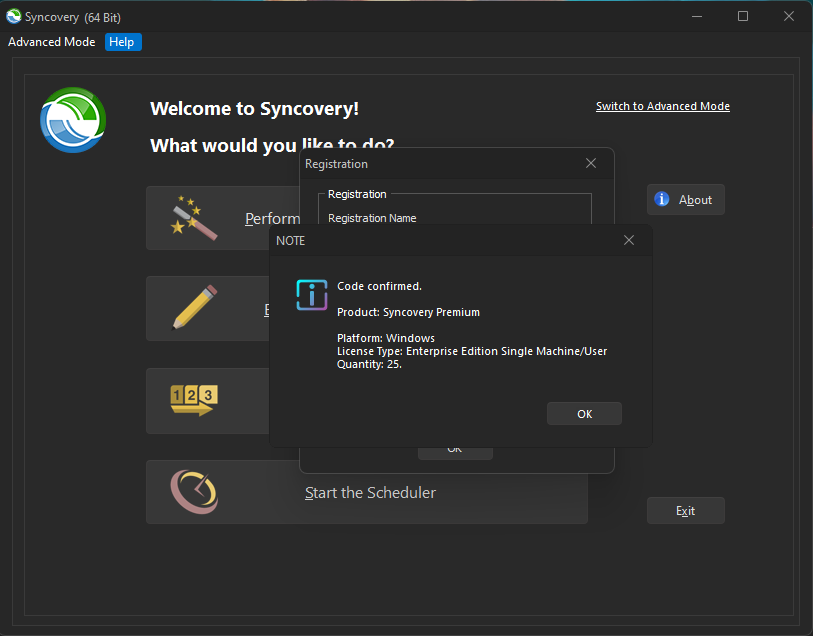Click the info icon in NOTE dialog
This screenshot has height=636, width=813.
pyautogui.click(x=312, y=295)
